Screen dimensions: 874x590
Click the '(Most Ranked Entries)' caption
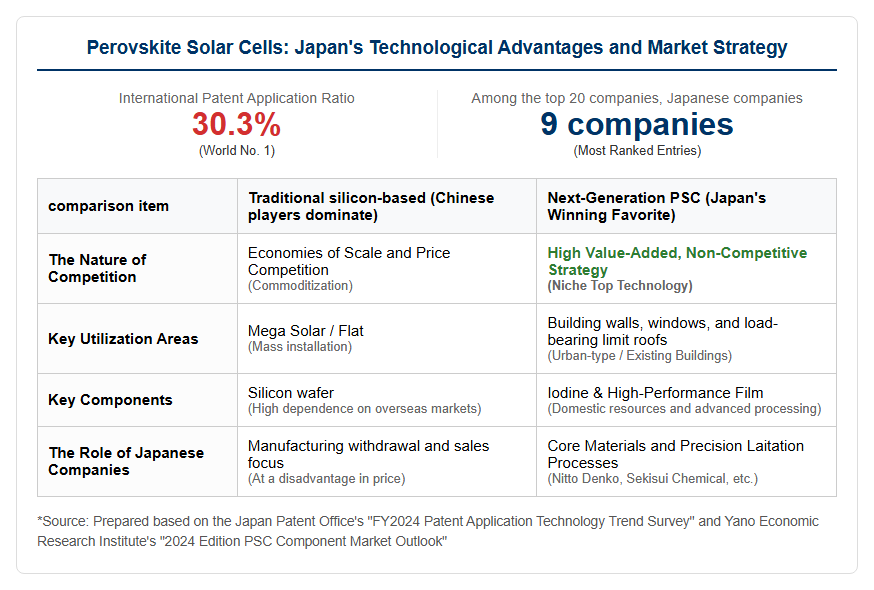(x=637, y=151)
